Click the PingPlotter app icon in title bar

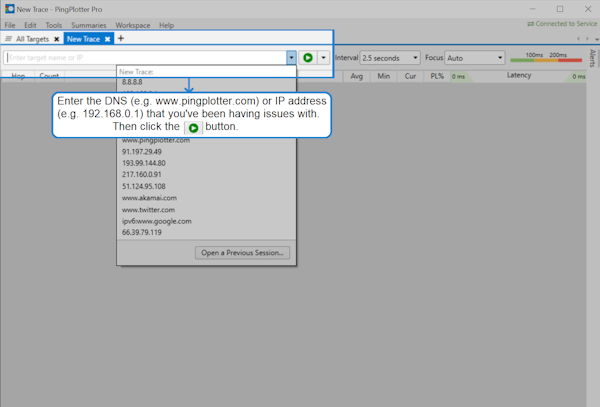[9, 8]
